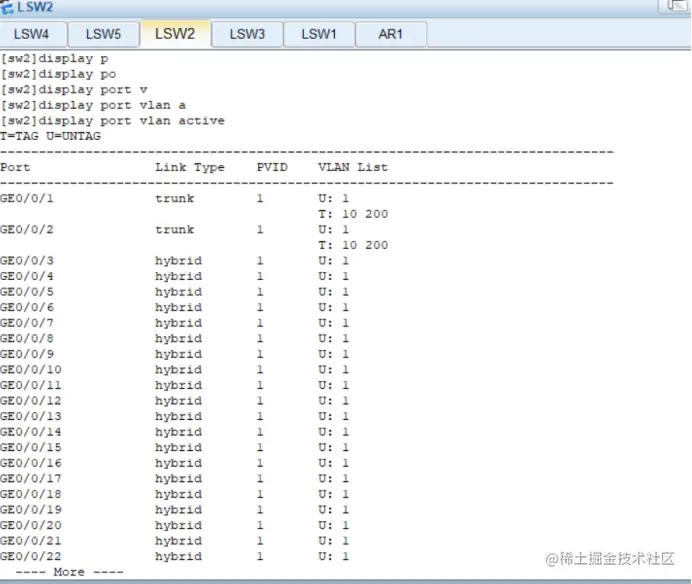
Task: Select the GE0/0/11 port entry
Action: [31, 385]
